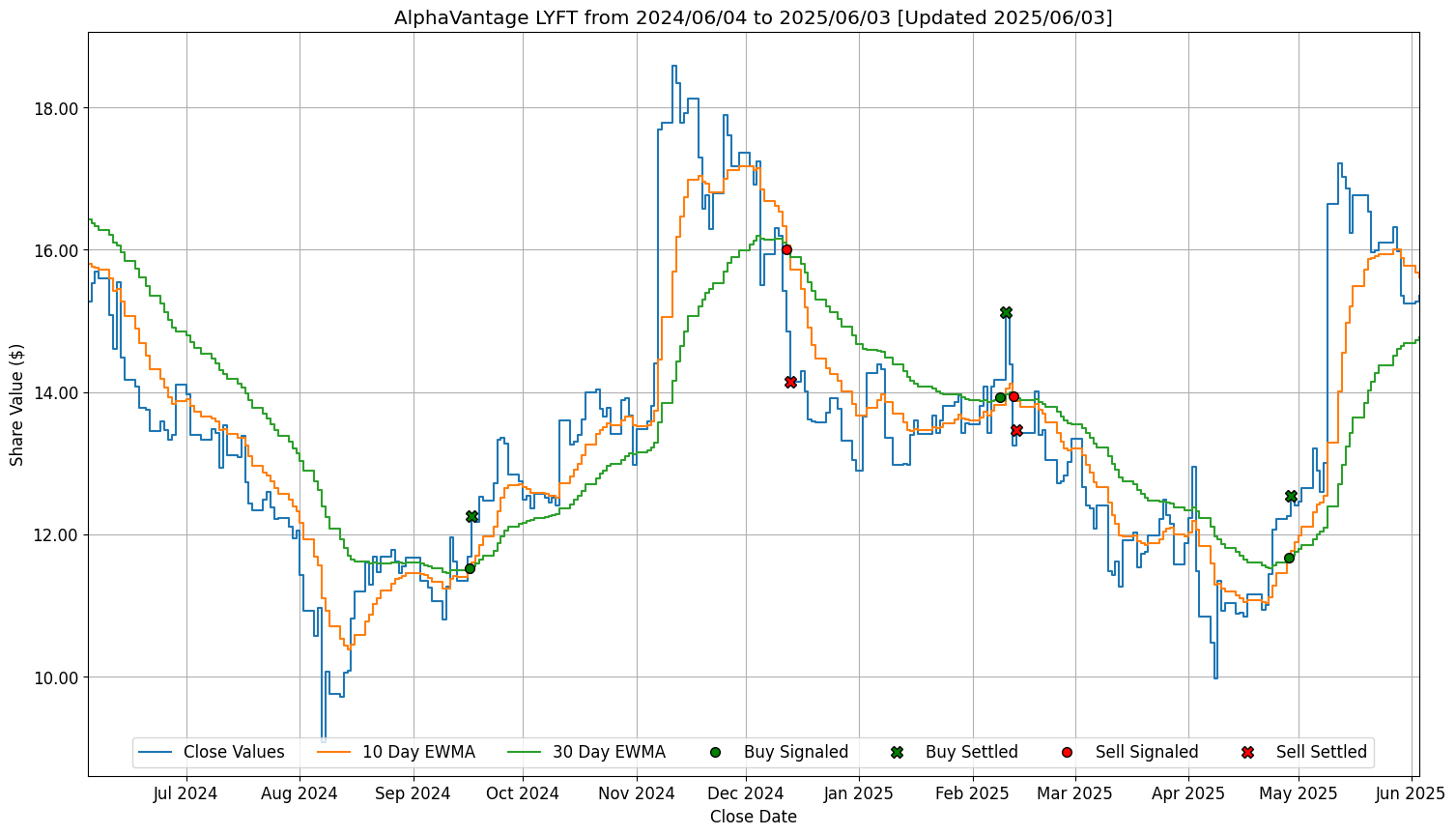Click the 'May 2025' x-axis tick label
This screenshot has height=835, width=1456.
pyautogui.click(x=1299, y=794)
